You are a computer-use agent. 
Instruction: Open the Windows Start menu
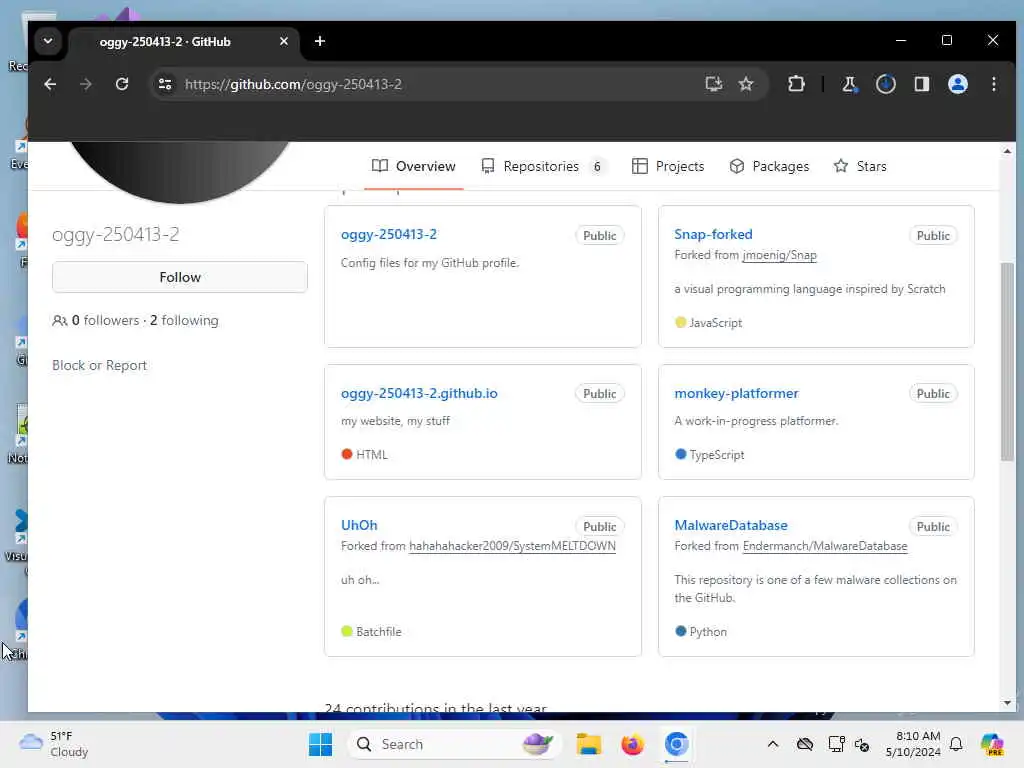[320, 744]
